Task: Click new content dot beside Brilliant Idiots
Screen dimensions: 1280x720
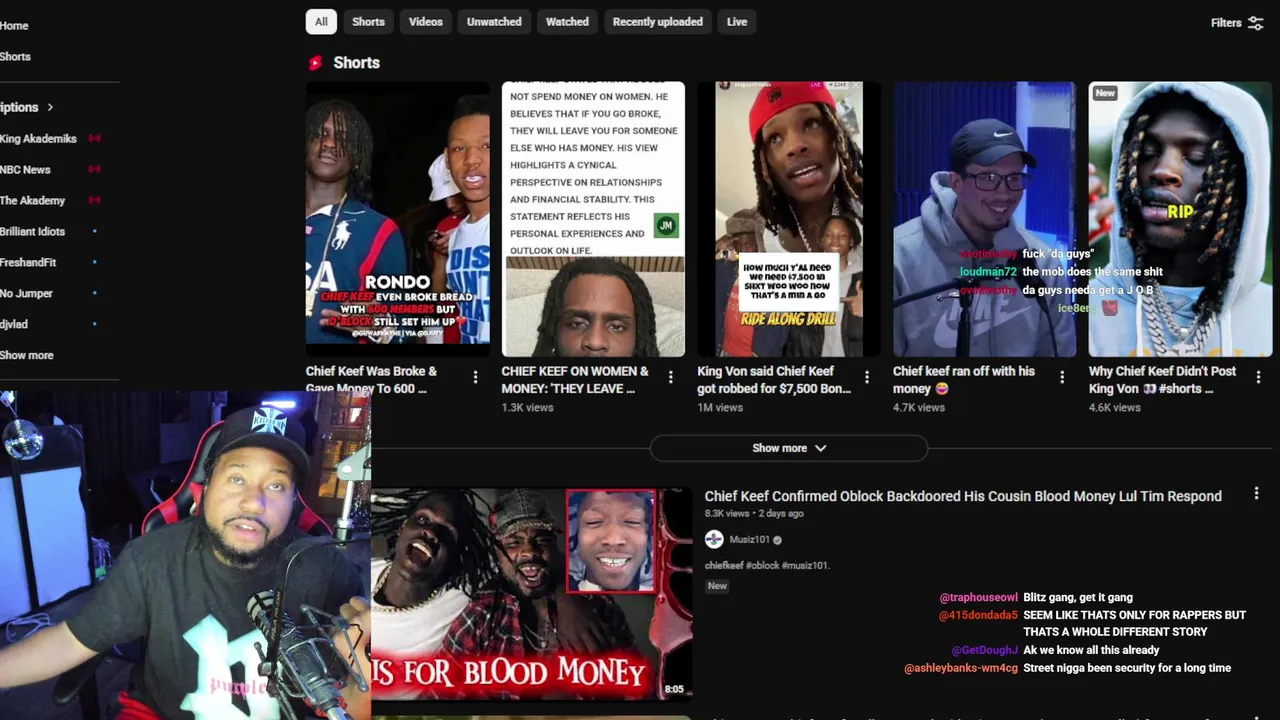Action: click(95, 232)
